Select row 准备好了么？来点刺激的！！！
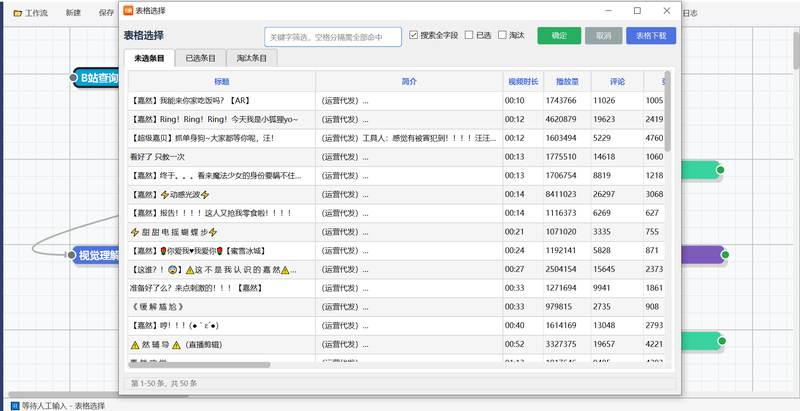Screen dimensions: 800x411 coord(396,288)
